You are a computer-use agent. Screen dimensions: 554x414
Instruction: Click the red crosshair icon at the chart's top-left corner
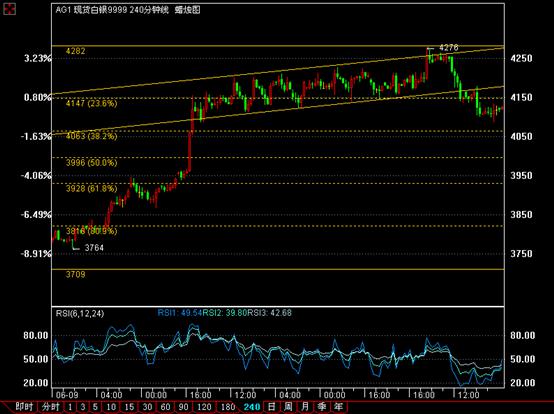pos(10,9)
